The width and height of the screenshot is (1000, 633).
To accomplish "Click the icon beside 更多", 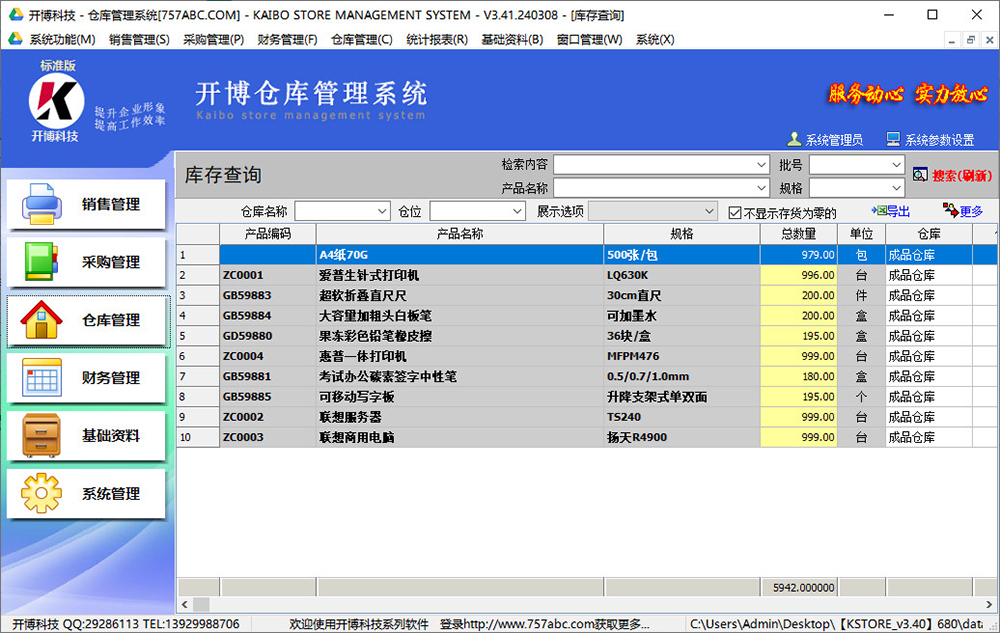I will (x=950, y=210).
